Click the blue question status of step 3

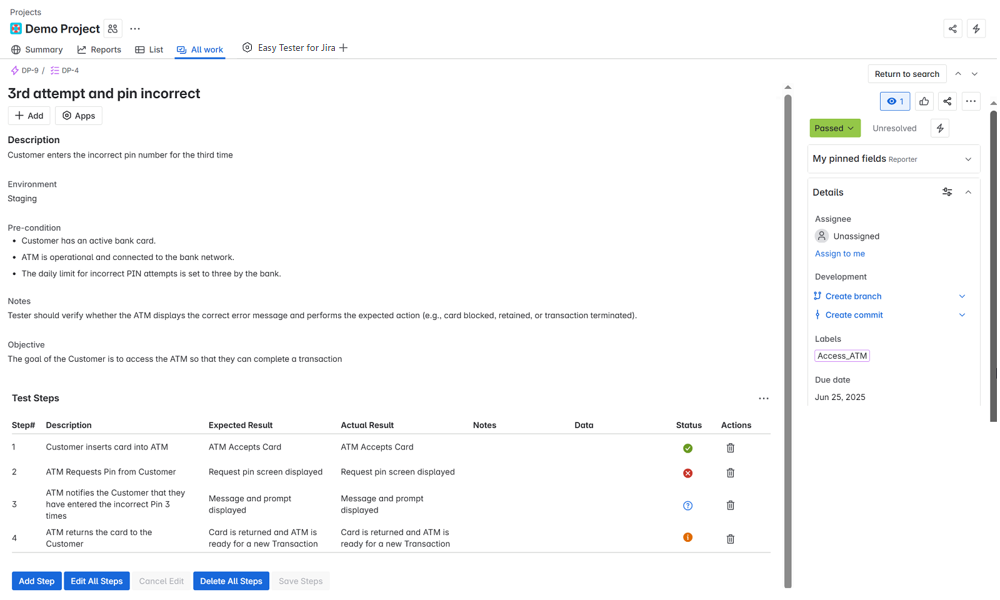pyautogui.click(x=688, y=506)
